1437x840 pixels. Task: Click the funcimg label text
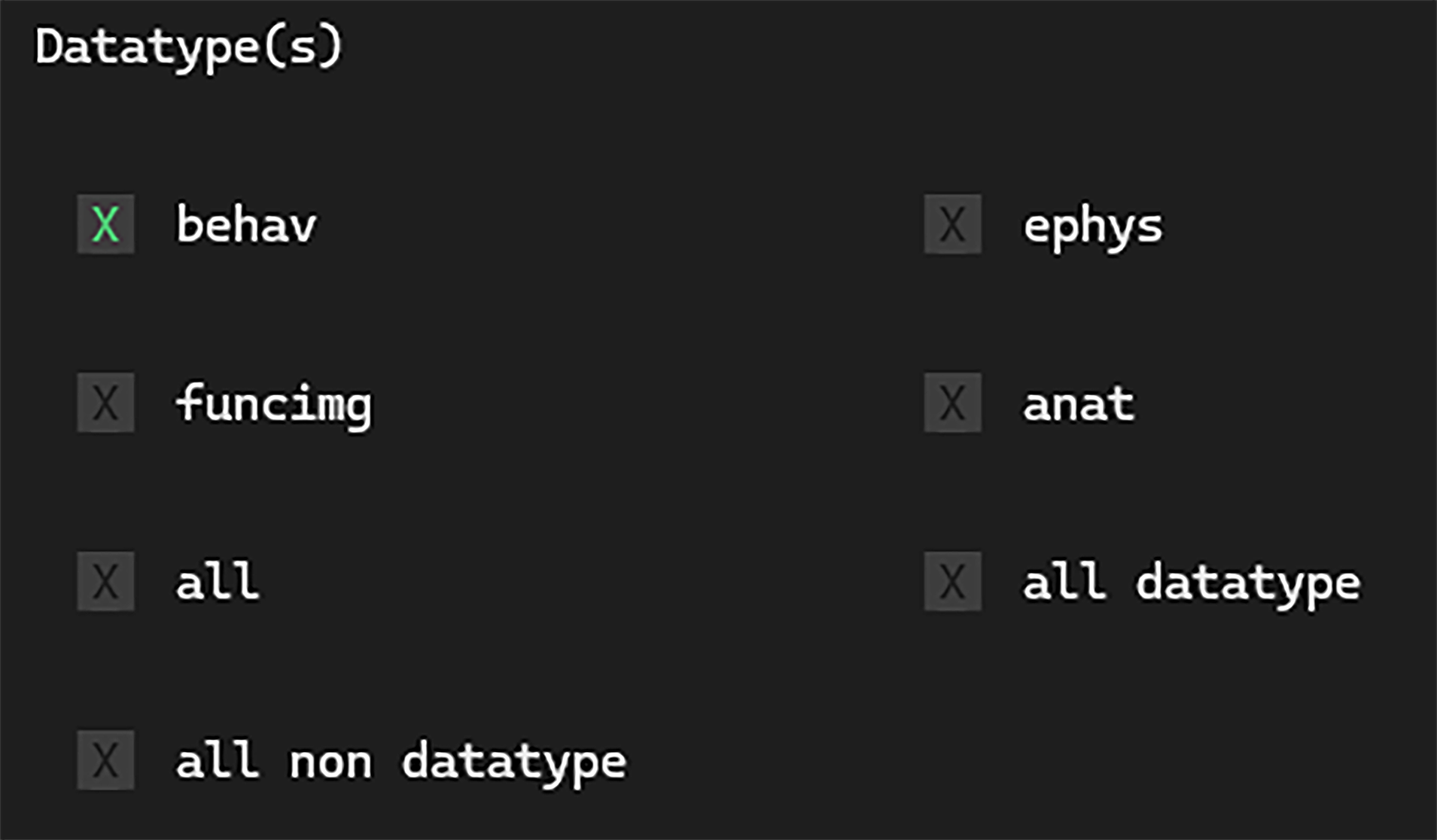(273, 404)
